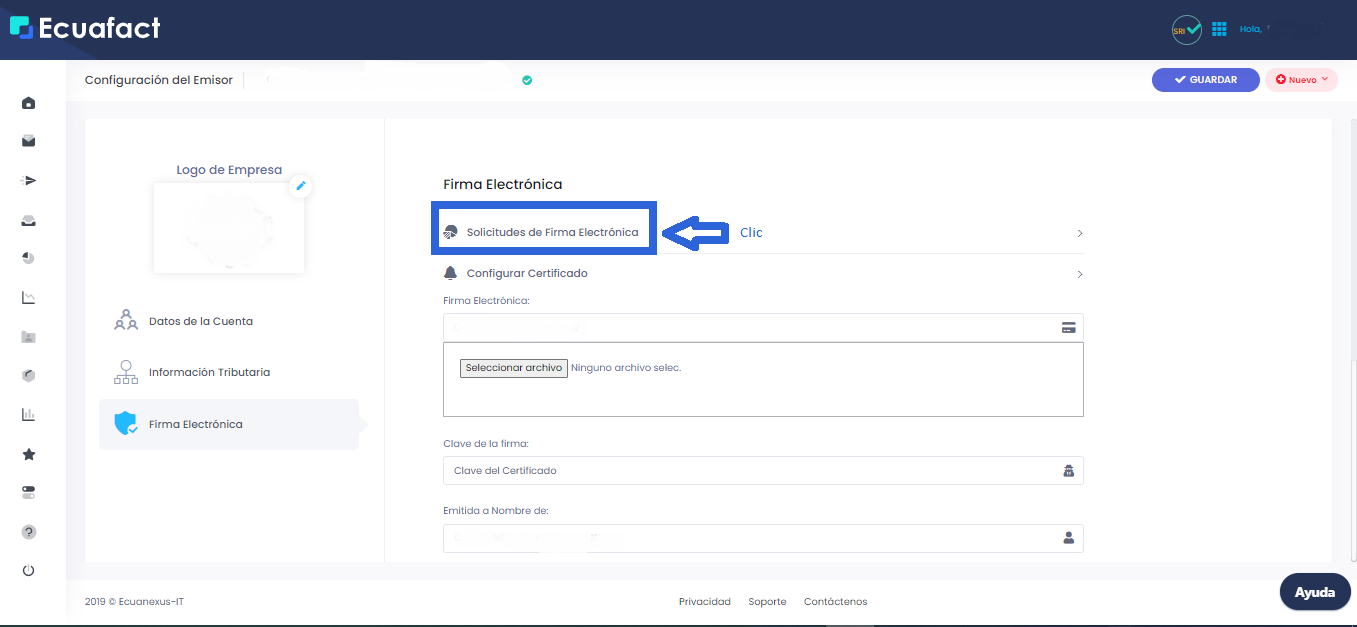The height and width of the screenshot is (627, 1357).
Task: Click the paper plane send icon
Action: click(x=29, y=181)
